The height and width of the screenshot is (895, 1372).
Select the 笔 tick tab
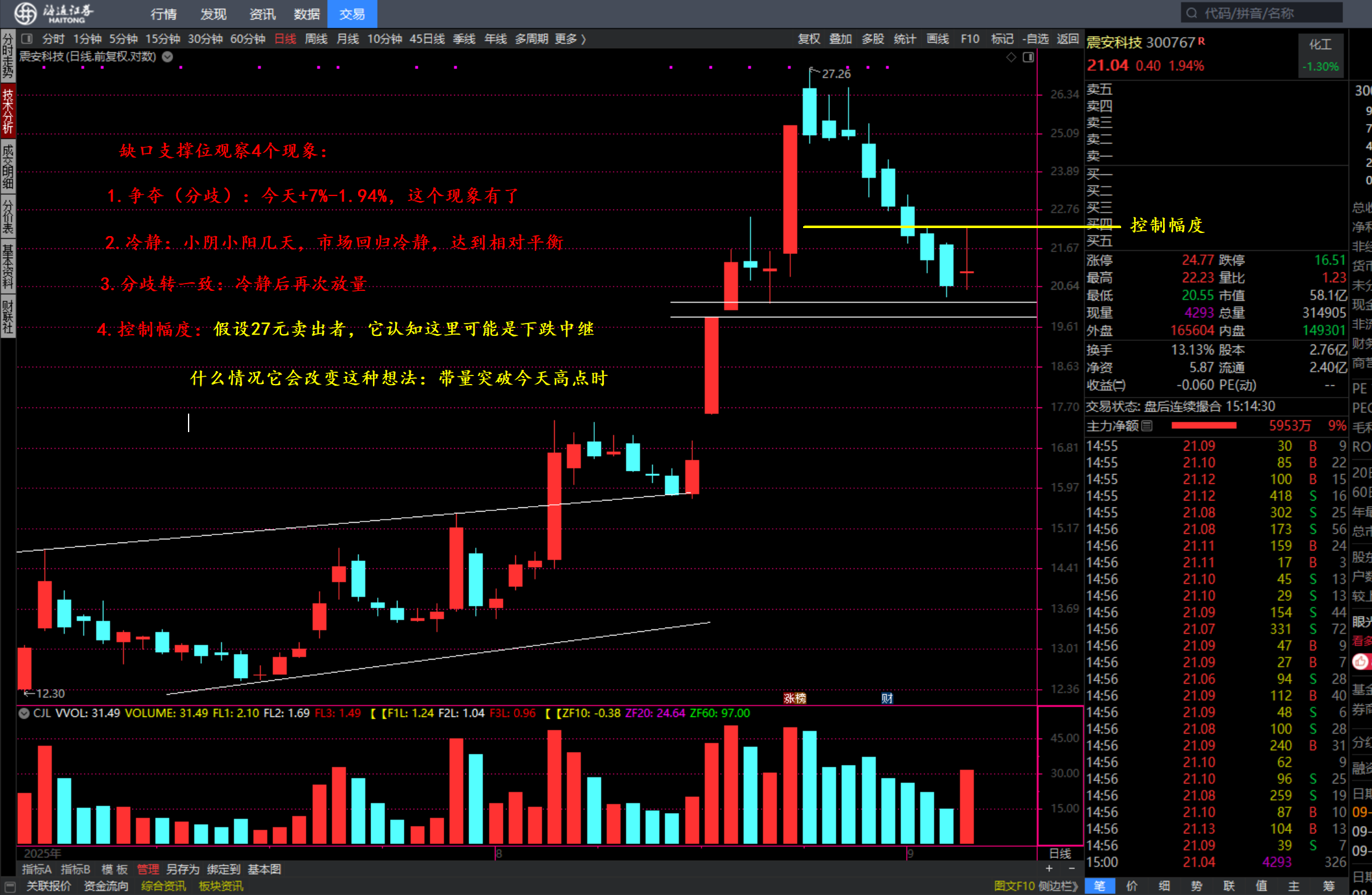1100,886
